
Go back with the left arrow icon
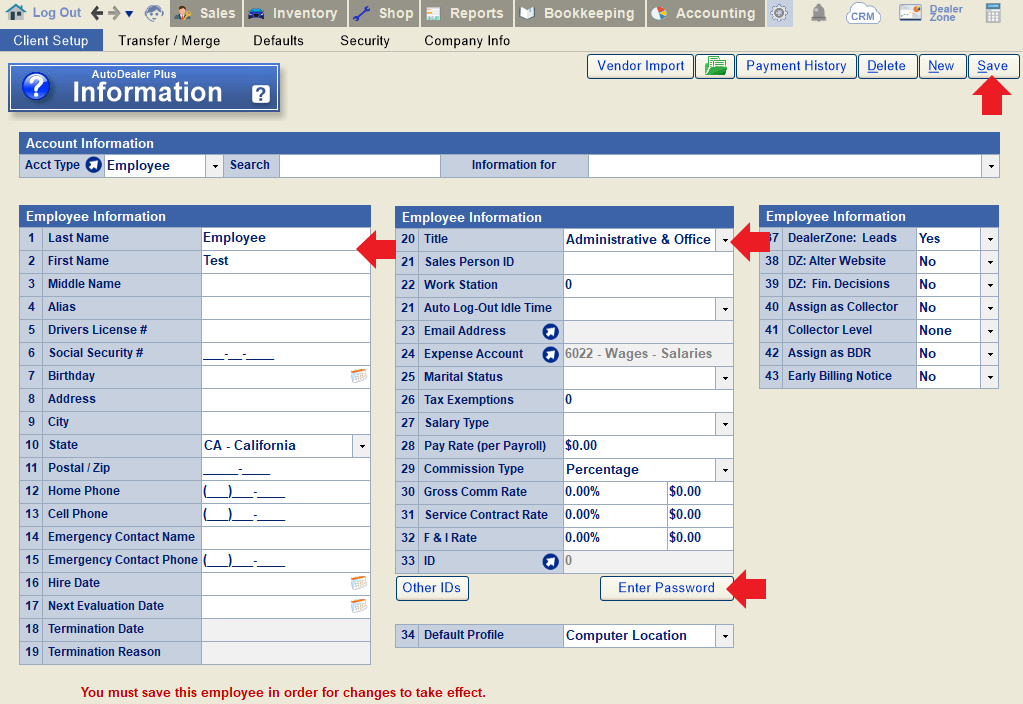point(97,12)
